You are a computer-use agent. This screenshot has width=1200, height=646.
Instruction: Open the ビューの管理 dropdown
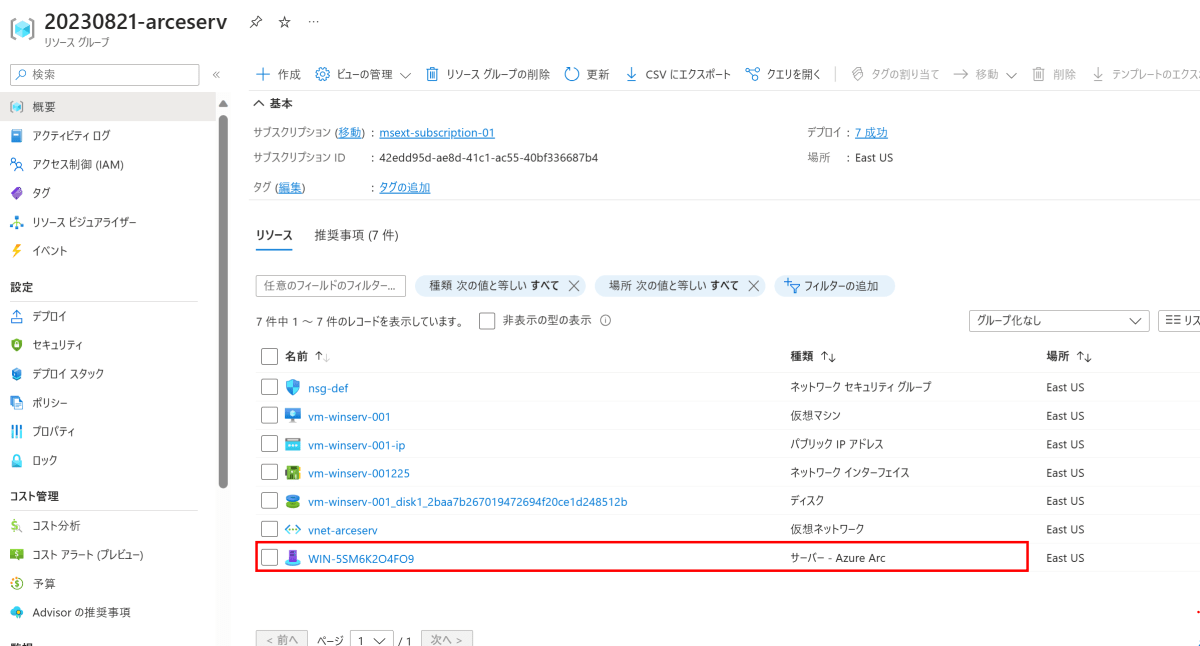coord(363,75)
